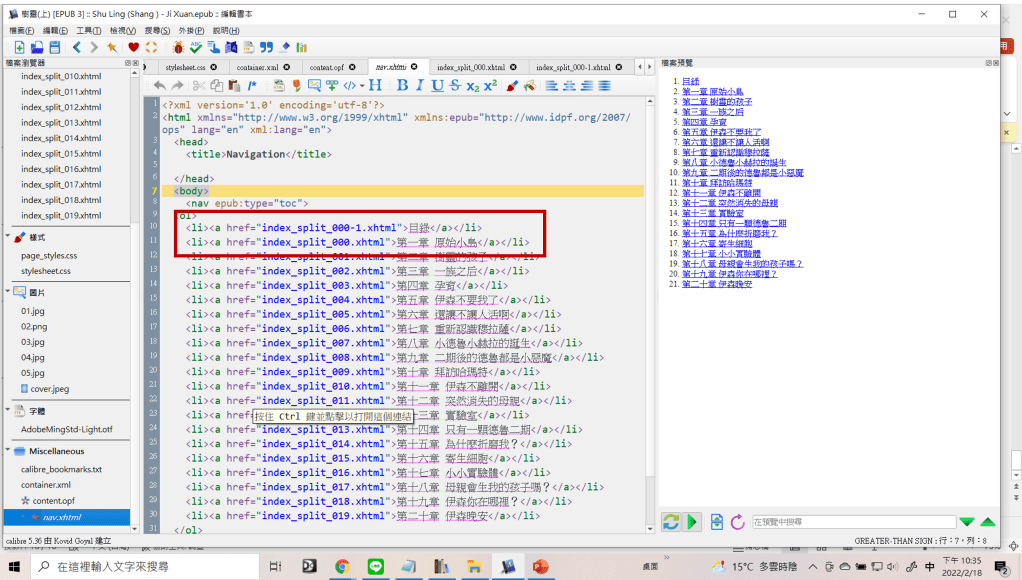The height and width of the screenshot is (580, 1022).
Task: Click the 目錄 link in preview
Action: click(689, 81)
